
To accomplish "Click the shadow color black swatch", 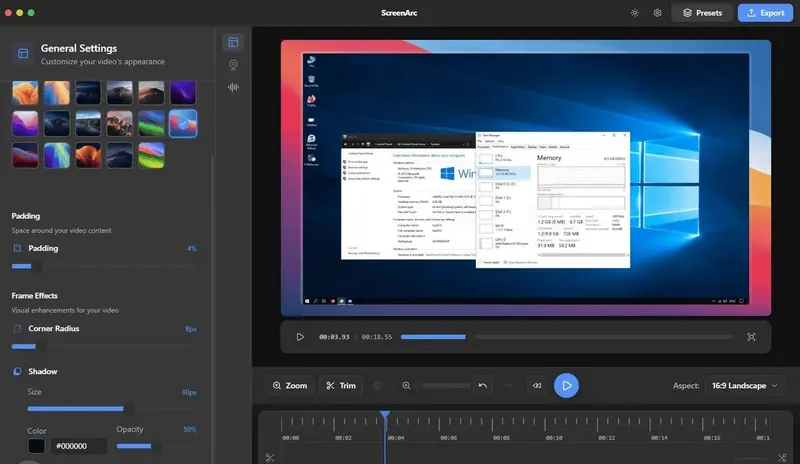I will point(36,446).
